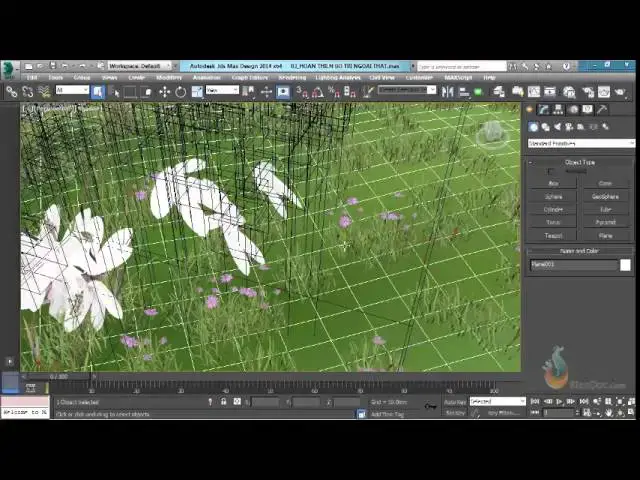Click the Play Animation button
Image resolution: width=640 pixels, height=480 pixels.
[x=560, y=402]
